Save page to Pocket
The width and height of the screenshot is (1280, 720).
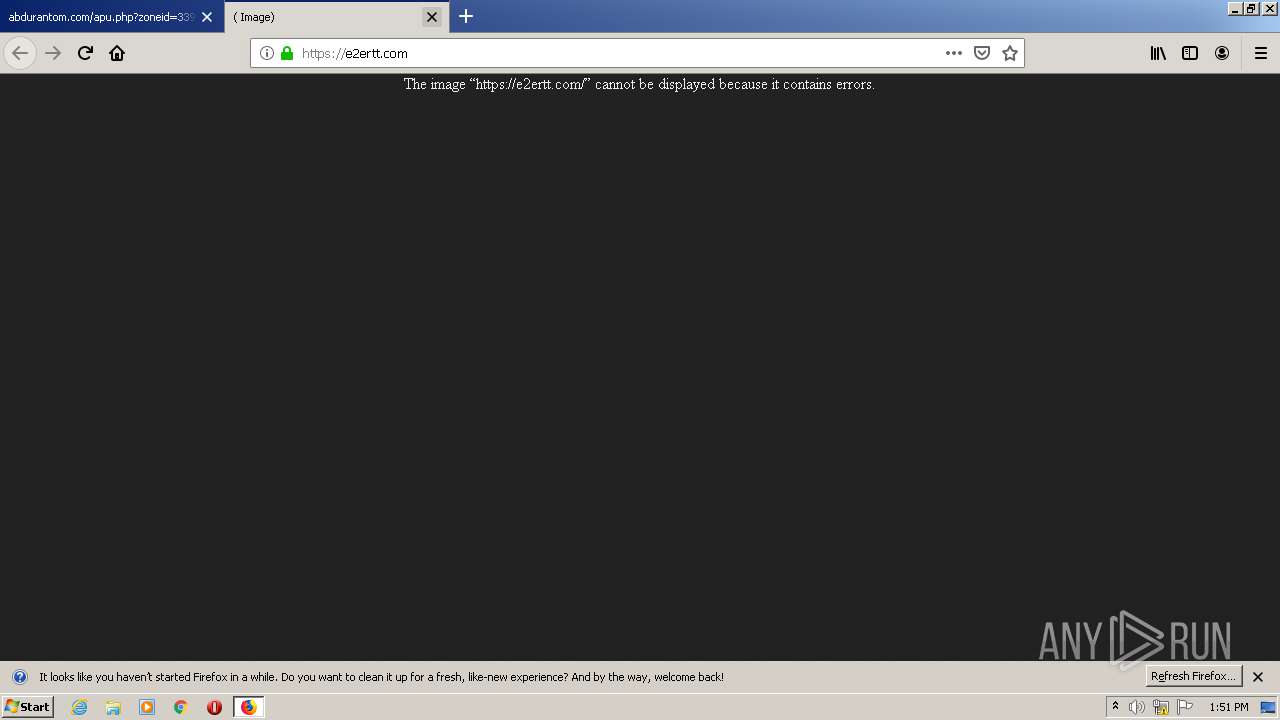[x=982, y=53]
